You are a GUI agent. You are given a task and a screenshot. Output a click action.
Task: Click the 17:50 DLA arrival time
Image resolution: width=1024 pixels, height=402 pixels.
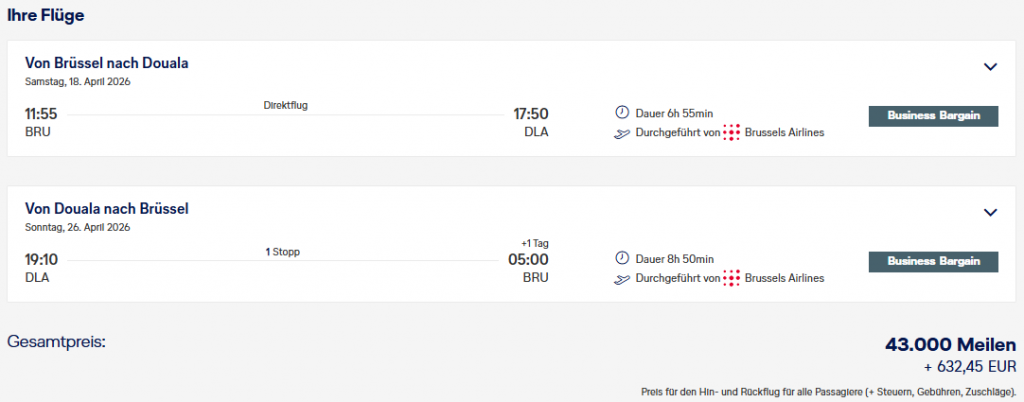pyautogui.click(x=530, y=114)
